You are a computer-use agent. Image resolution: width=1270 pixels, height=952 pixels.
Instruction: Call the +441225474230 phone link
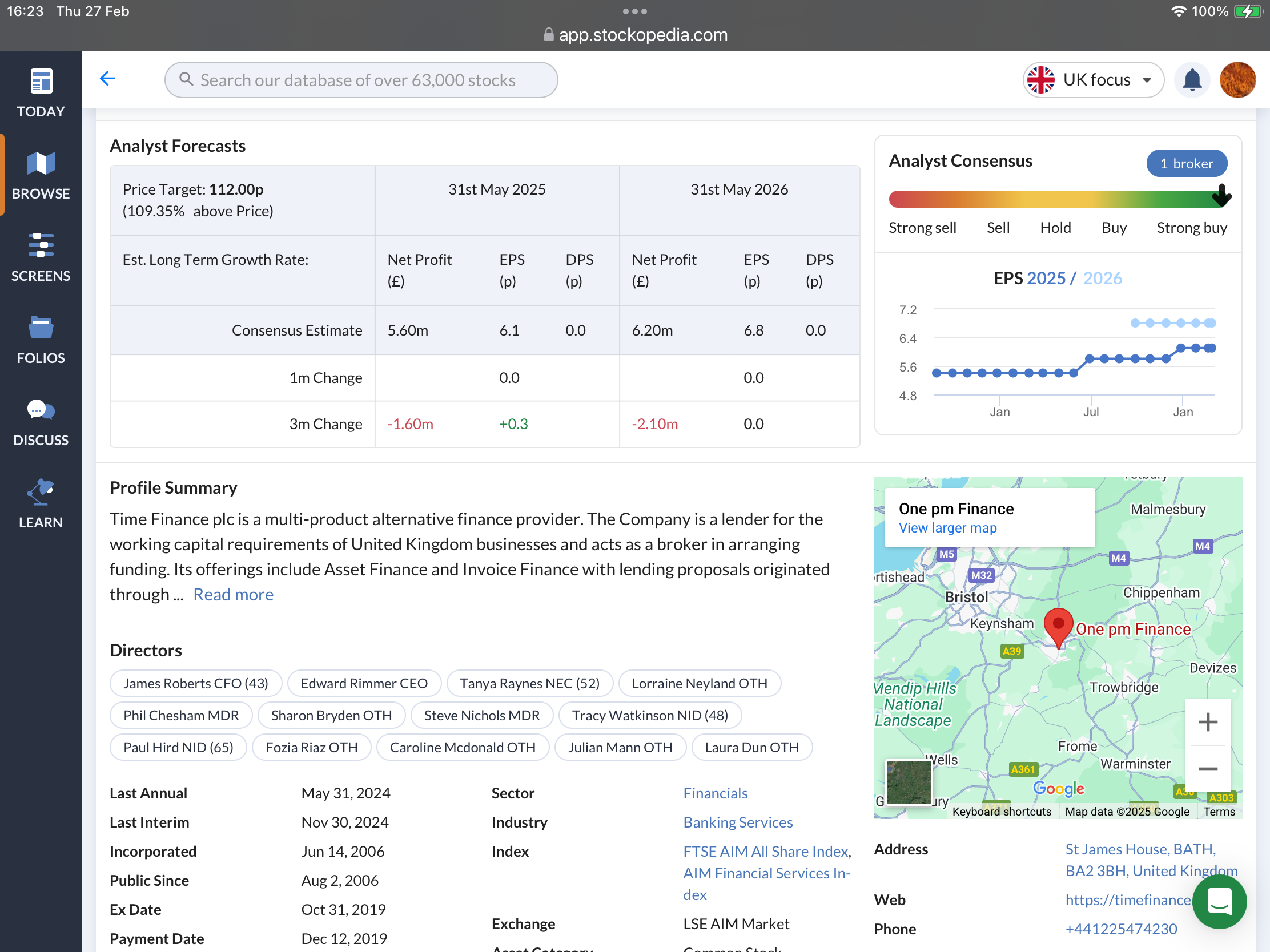[1122, 929]
